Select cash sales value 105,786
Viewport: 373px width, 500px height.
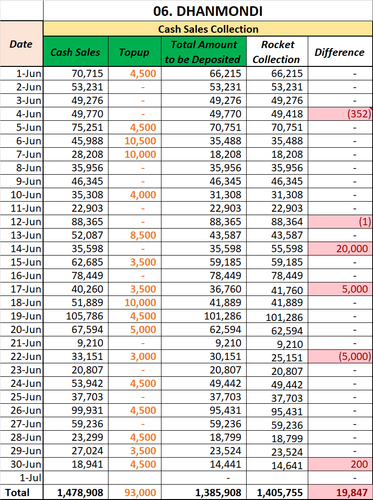pos(76,316)
